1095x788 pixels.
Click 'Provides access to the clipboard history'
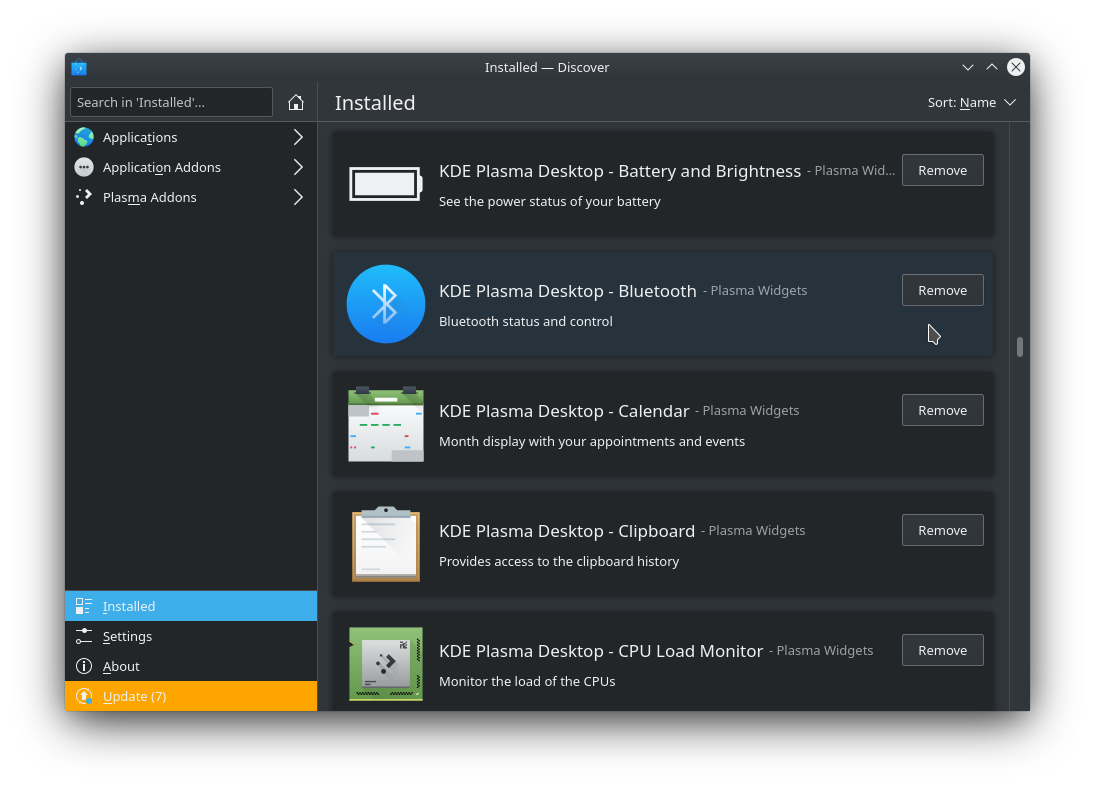[559, 562]
